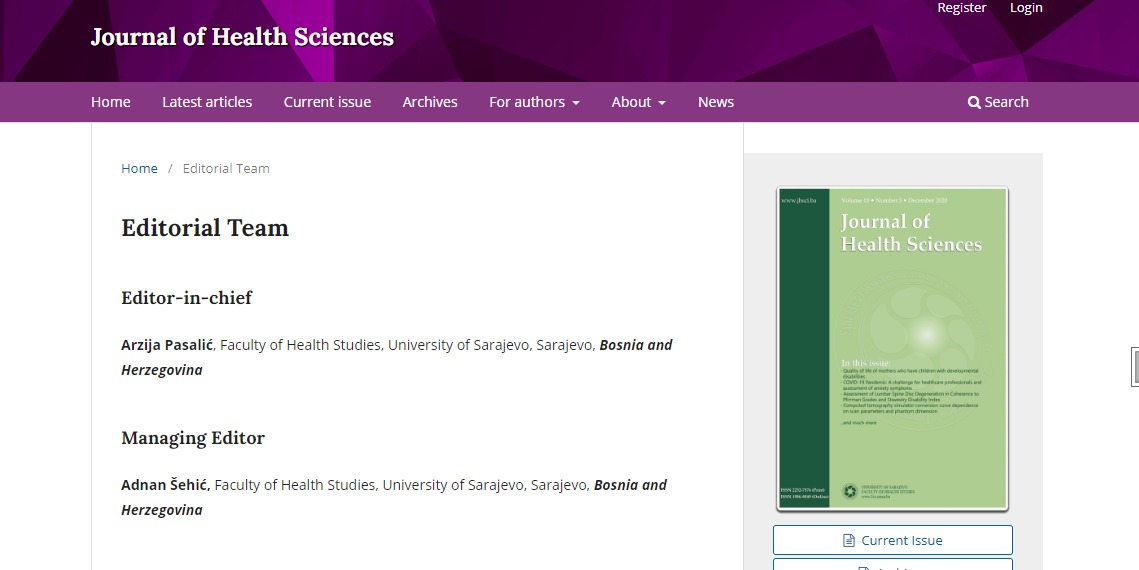This screenshot has width=1139, height=570.
Task: Select the name Adnan Šehić
Action: [x=166, y=485]
